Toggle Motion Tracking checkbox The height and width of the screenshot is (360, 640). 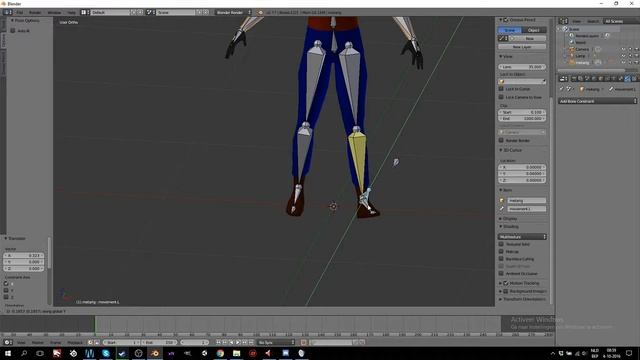(x=506, y=283)
